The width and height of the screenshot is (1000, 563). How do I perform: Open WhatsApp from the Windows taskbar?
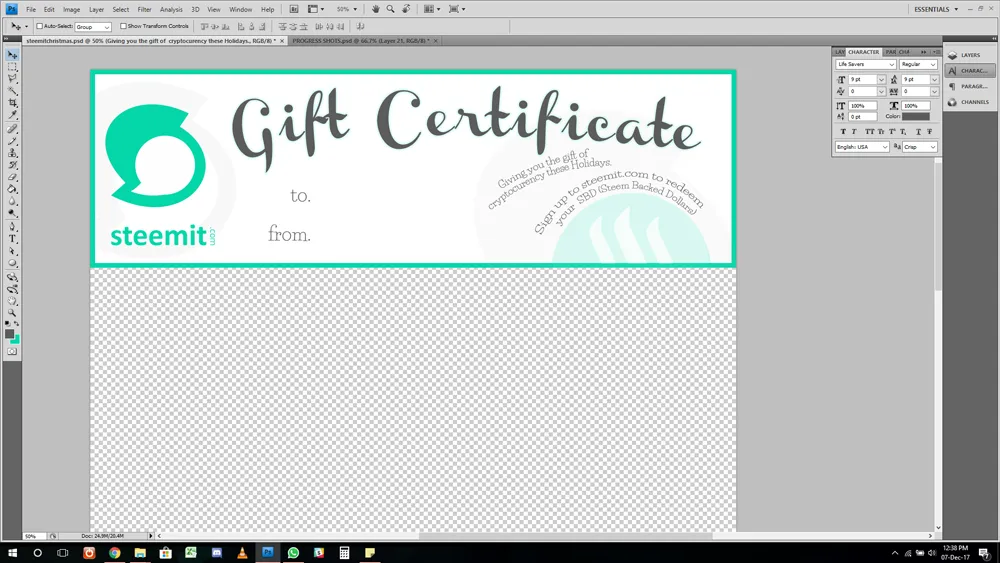coord(293,553)
